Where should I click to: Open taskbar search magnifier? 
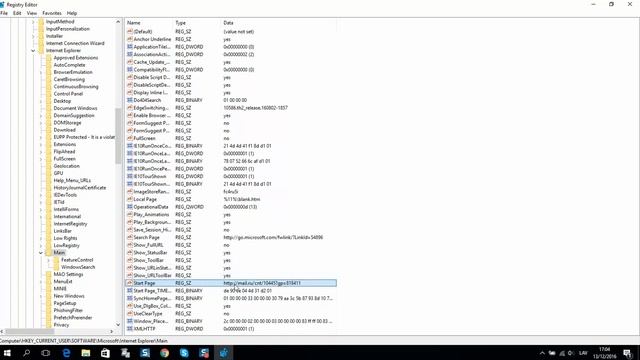[x=27, y=353]
